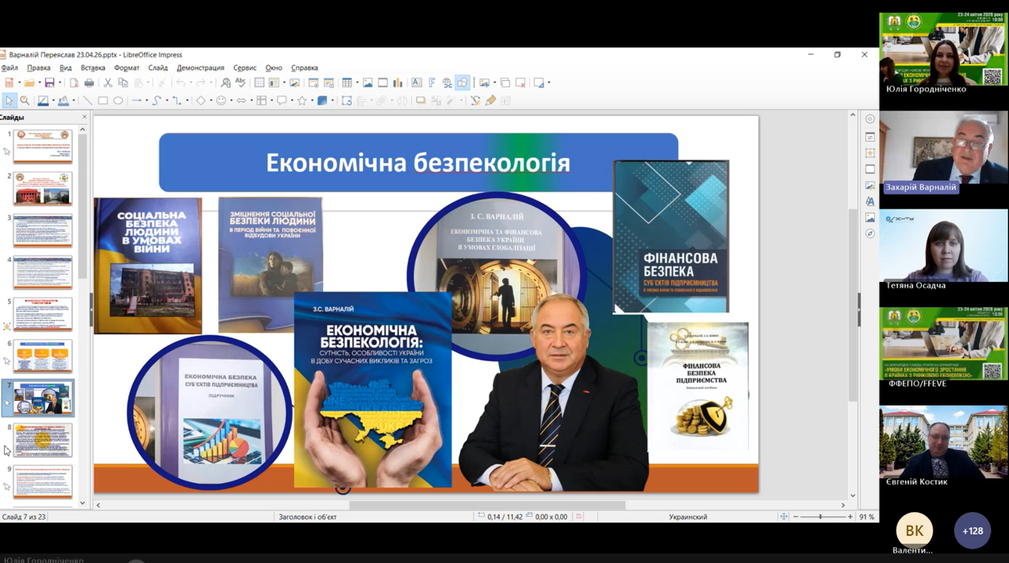Screen dimensions: 1009x563
Task: Insert a table using toolbar icon
Action: tap(346, 83)
